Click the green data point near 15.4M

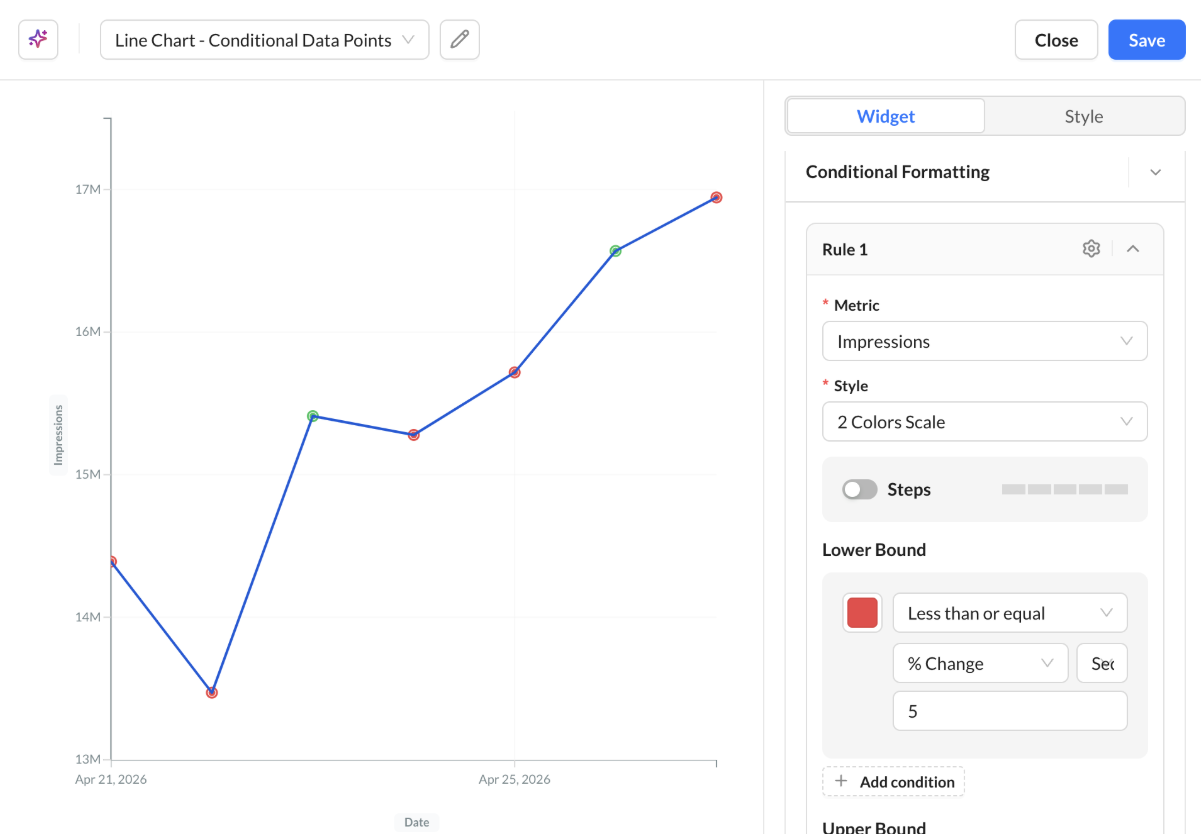[x=313, y=416]
